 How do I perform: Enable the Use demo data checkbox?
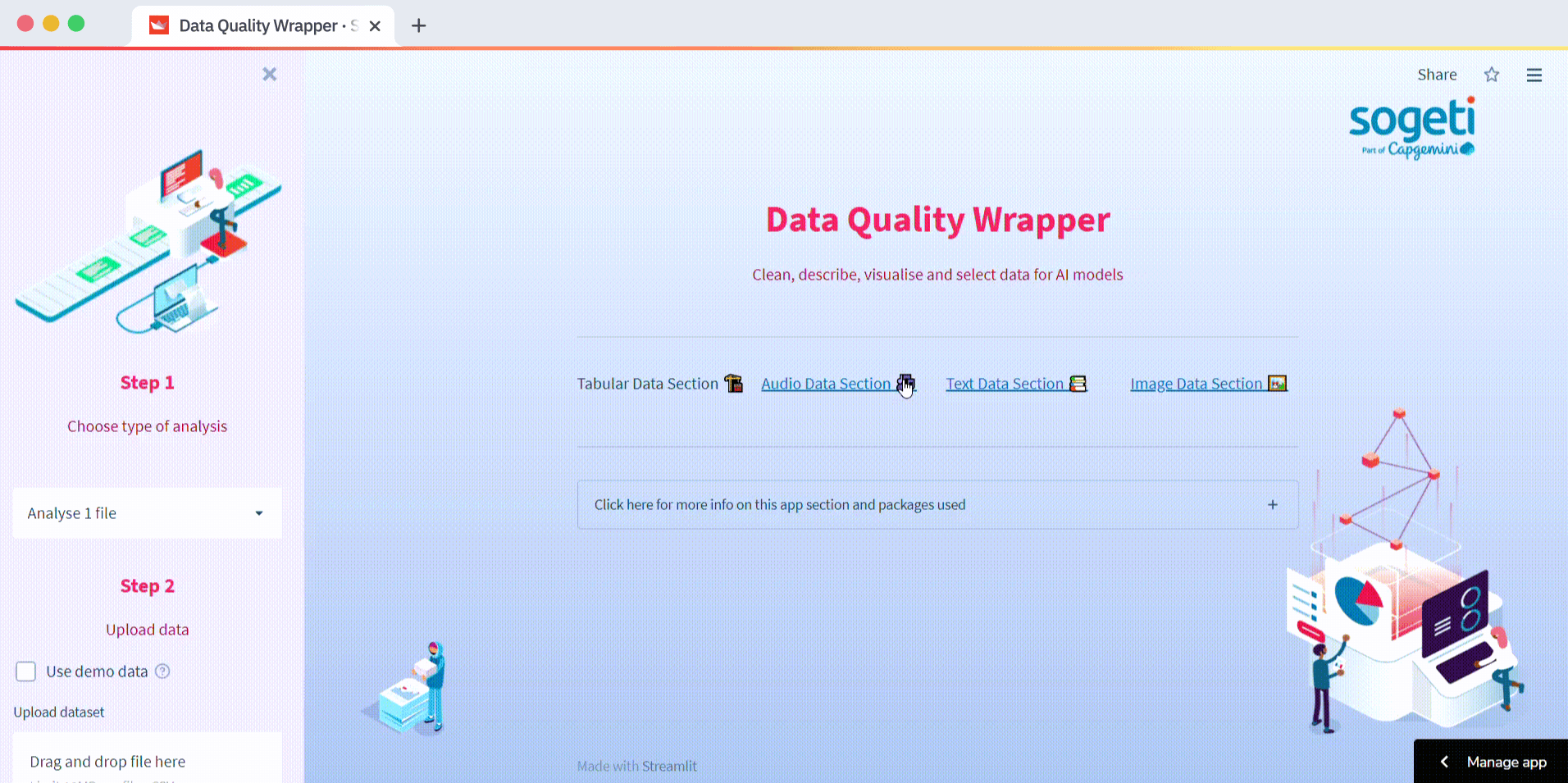[25, 671]
